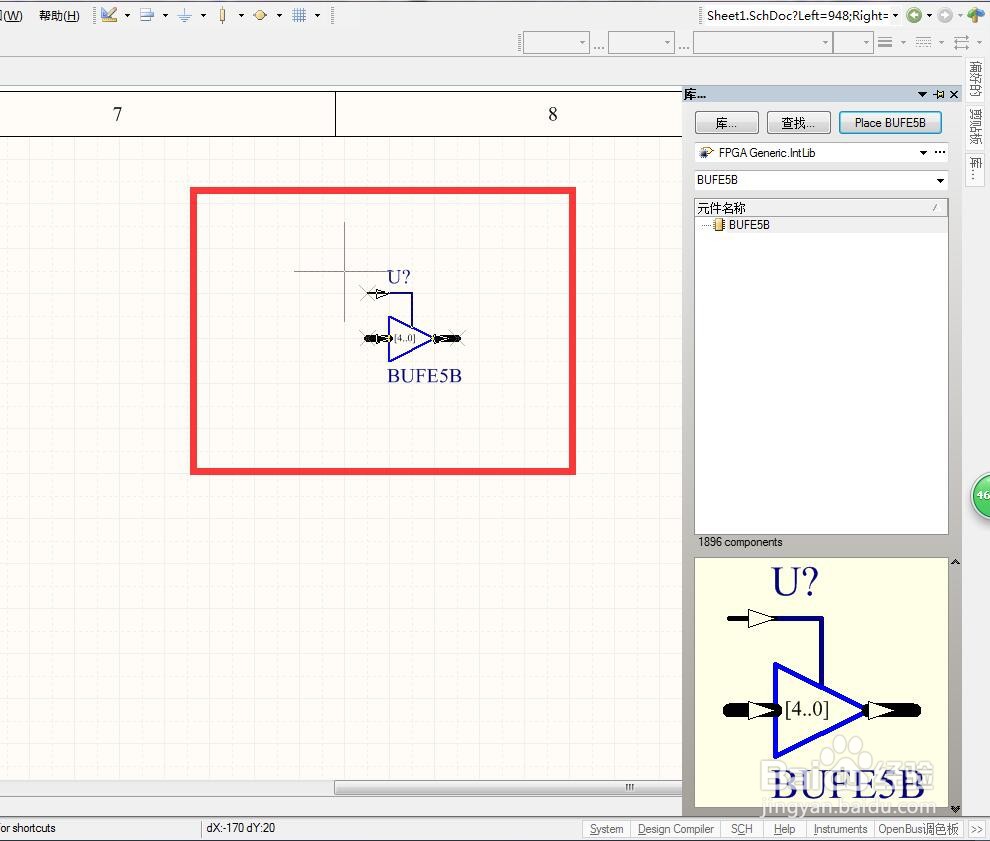The width and height of the screenshot is (990, 841).
Task: Click the dX:-170 dY:20 coordinates readout
Action: [241, 828]
